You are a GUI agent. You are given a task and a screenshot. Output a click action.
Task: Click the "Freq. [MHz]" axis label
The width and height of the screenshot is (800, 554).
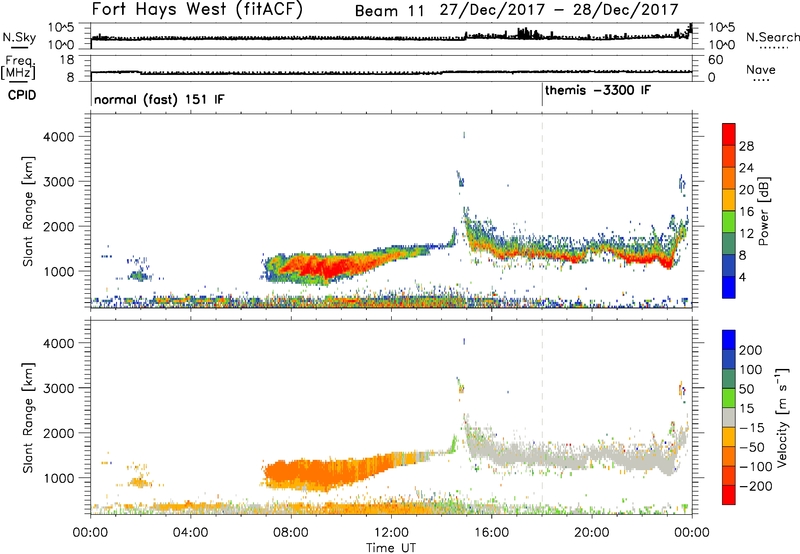[19, 68]
